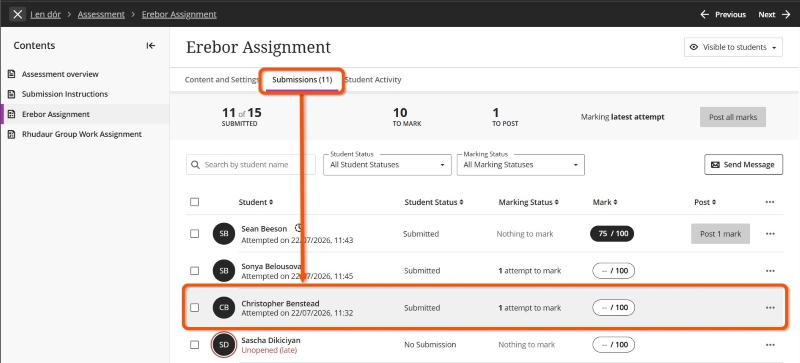The height and width of the screenshot is (363, 800).
Task: Click the Assessment overview document icon
Action: 12,74
